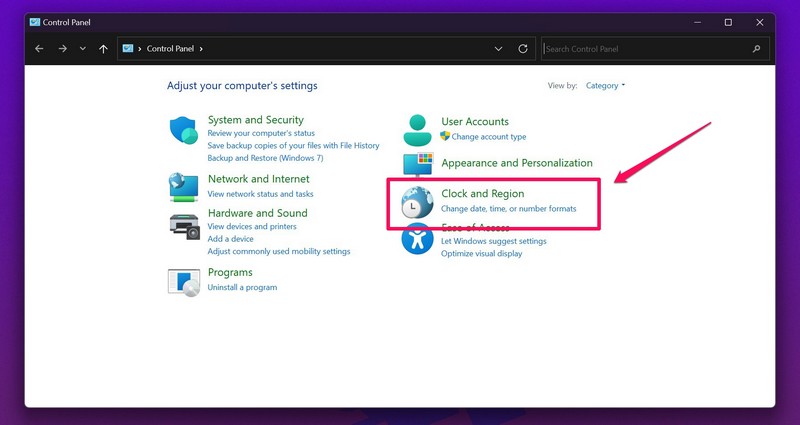Go up one level with Up arrow
Image resolution: width=800 pixels, height=425 pixels.
tap(104, 48)
